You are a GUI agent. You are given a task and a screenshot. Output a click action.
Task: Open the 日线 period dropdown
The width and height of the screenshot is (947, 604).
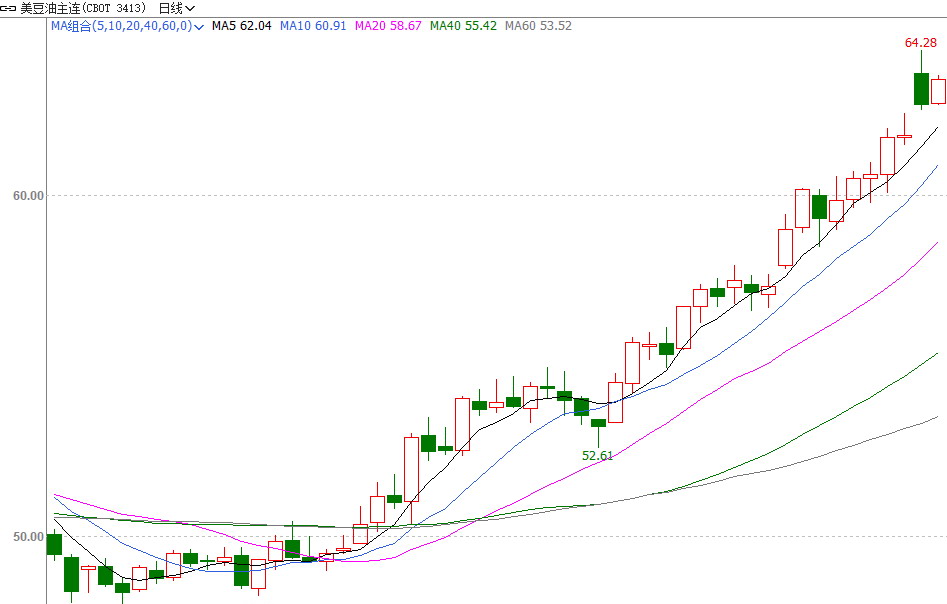(176, 8)
